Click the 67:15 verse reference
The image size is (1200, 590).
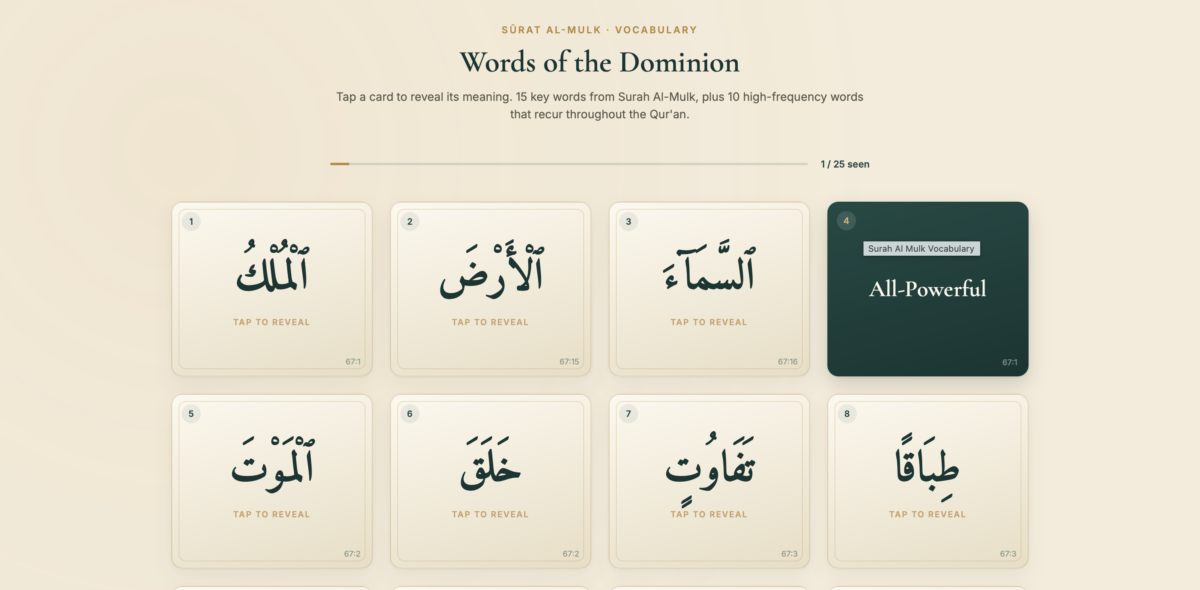click(x=569, y=362)
